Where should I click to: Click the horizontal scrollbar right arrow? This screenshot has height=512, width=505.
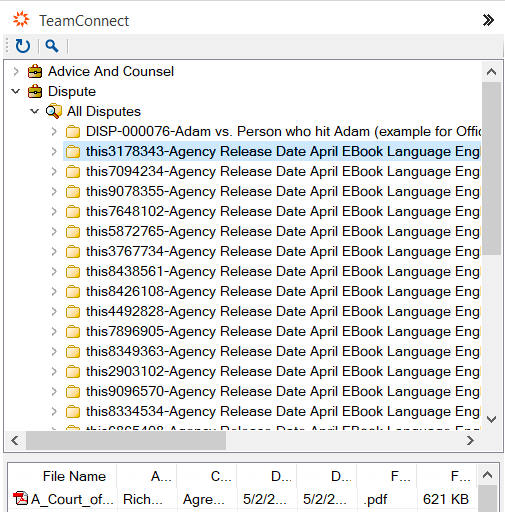click(470, 441)
